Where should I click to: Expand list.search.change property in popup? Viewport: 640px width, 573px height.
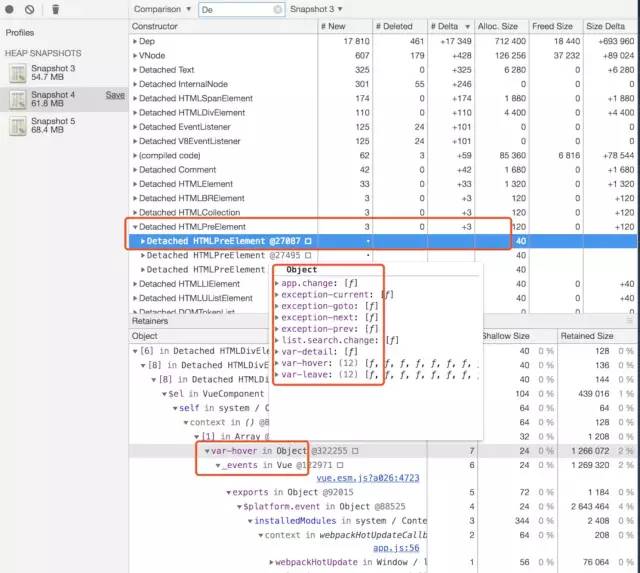[x=277, y=340]
